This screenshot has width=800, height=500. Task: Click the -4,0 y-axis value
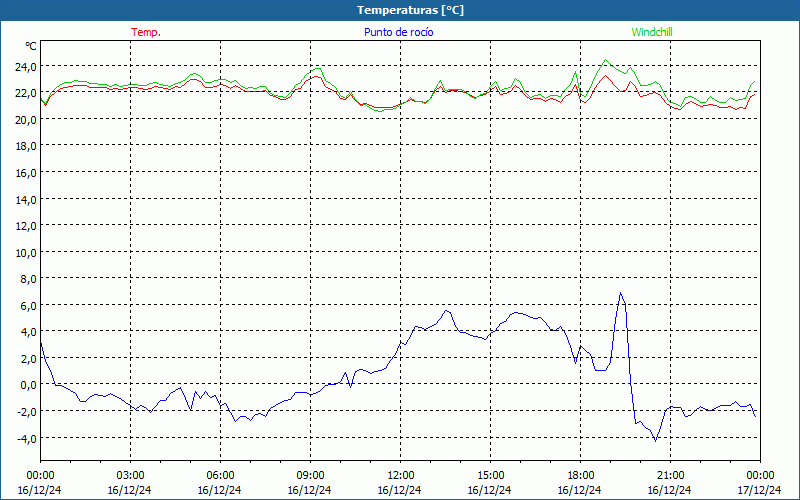[27, 438]
